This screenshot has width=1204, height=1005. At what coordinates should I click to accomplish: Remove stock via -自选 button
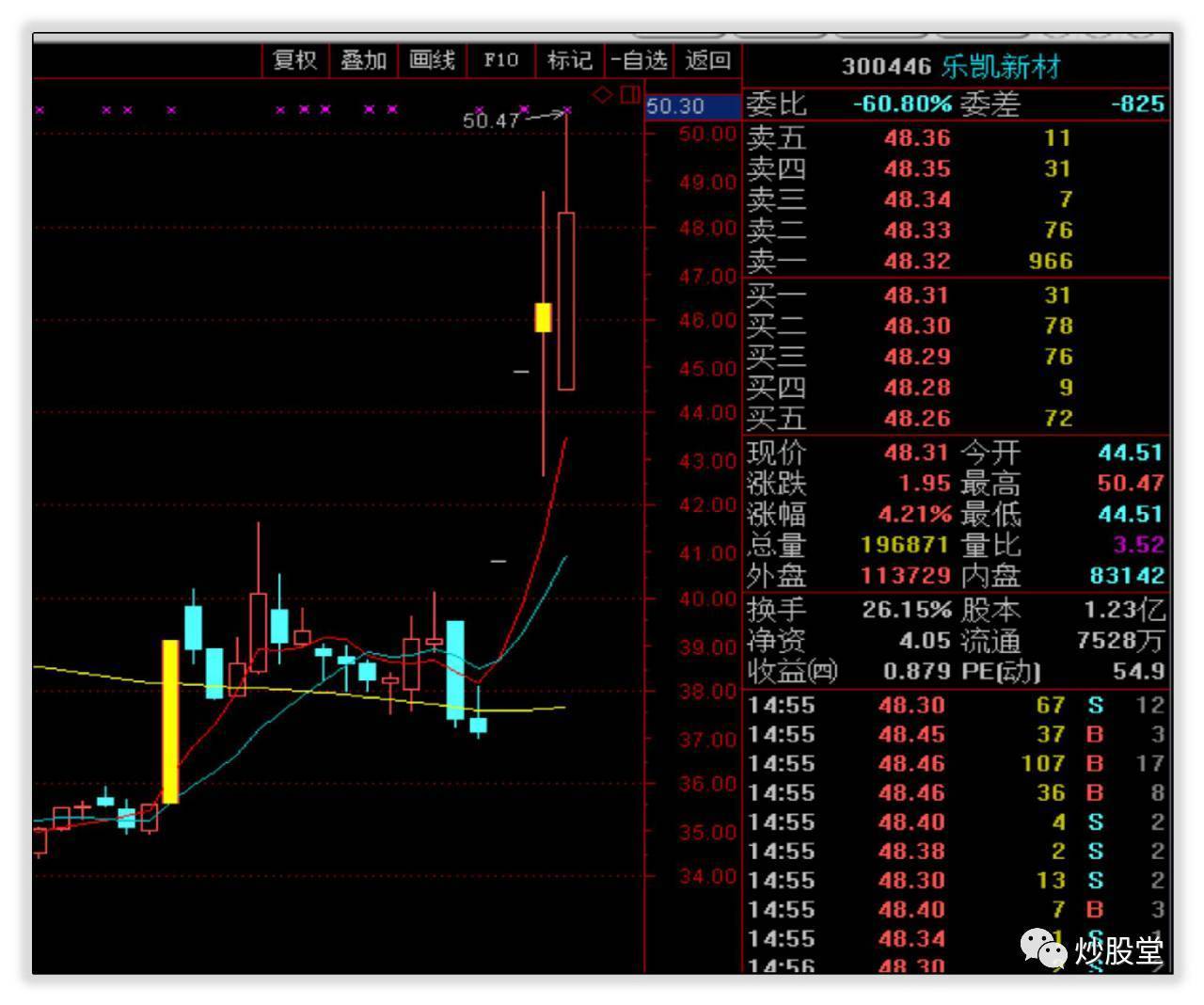coord(639,60)
